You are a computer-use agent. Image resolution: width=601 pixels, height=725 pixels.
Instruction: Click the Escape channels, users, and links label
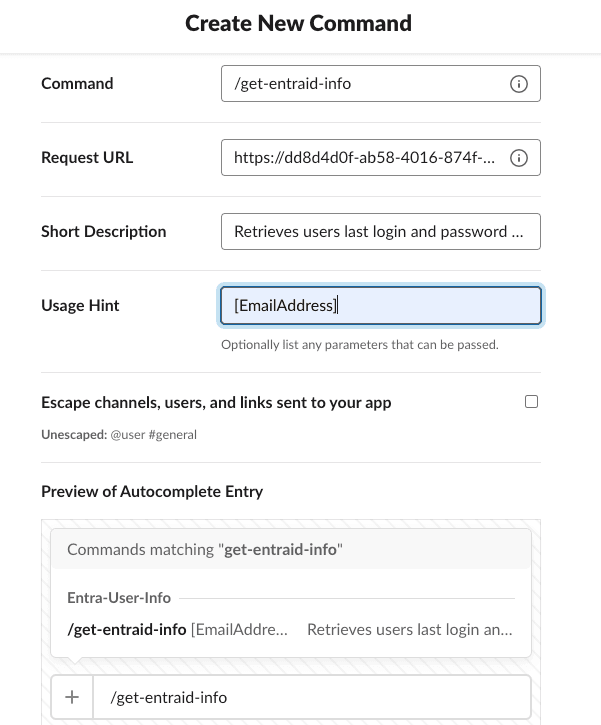tap(216, 403)
